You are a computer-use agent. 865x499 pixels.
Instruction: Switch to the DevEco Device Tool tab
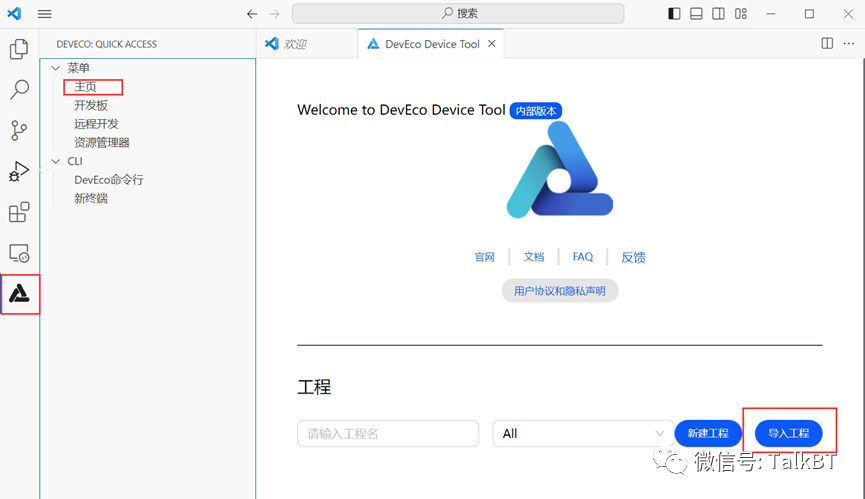click(431, 44)
